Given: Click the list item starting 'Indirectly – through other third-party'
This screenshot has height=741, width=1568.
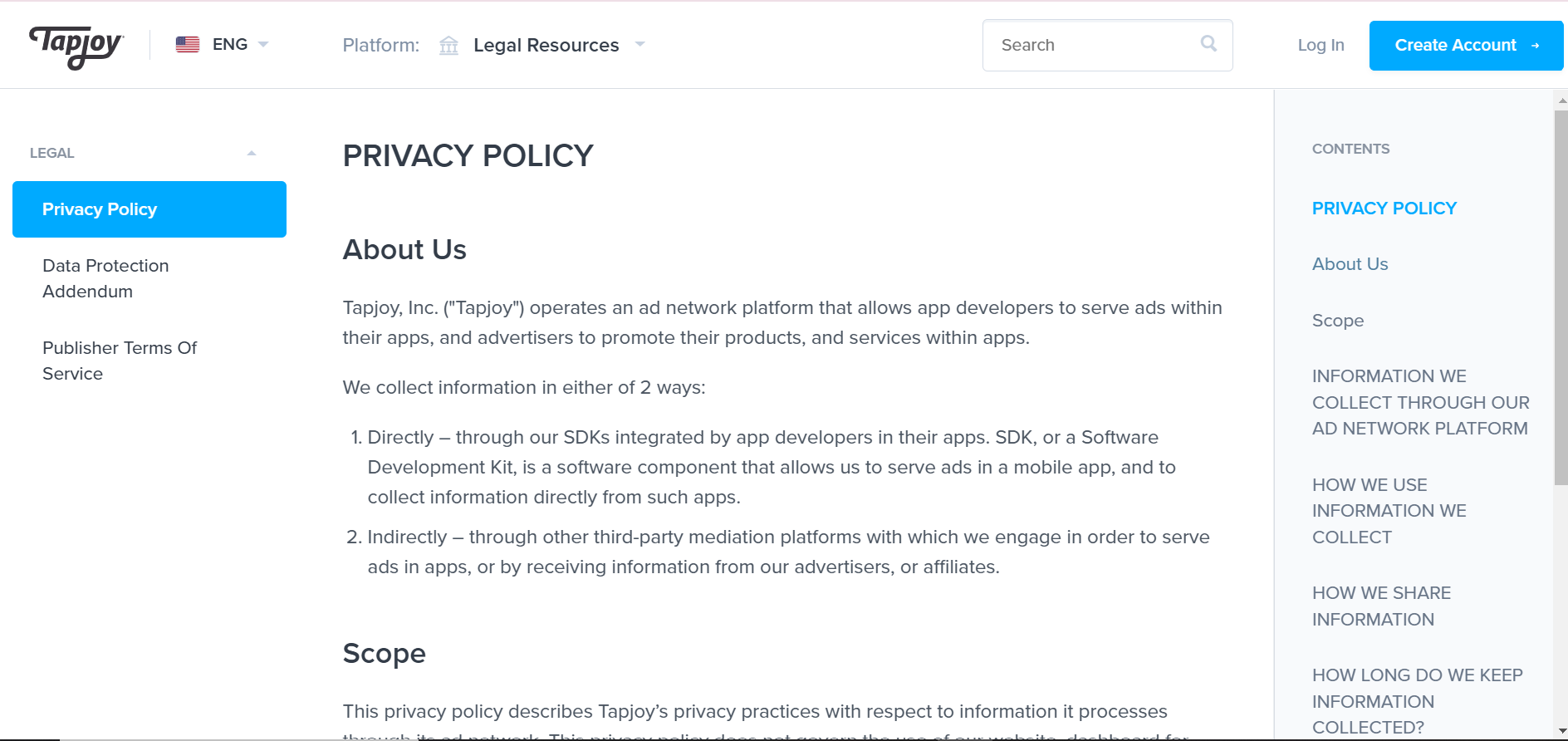Looking at the screenshot, I should [x=778, y=552].
